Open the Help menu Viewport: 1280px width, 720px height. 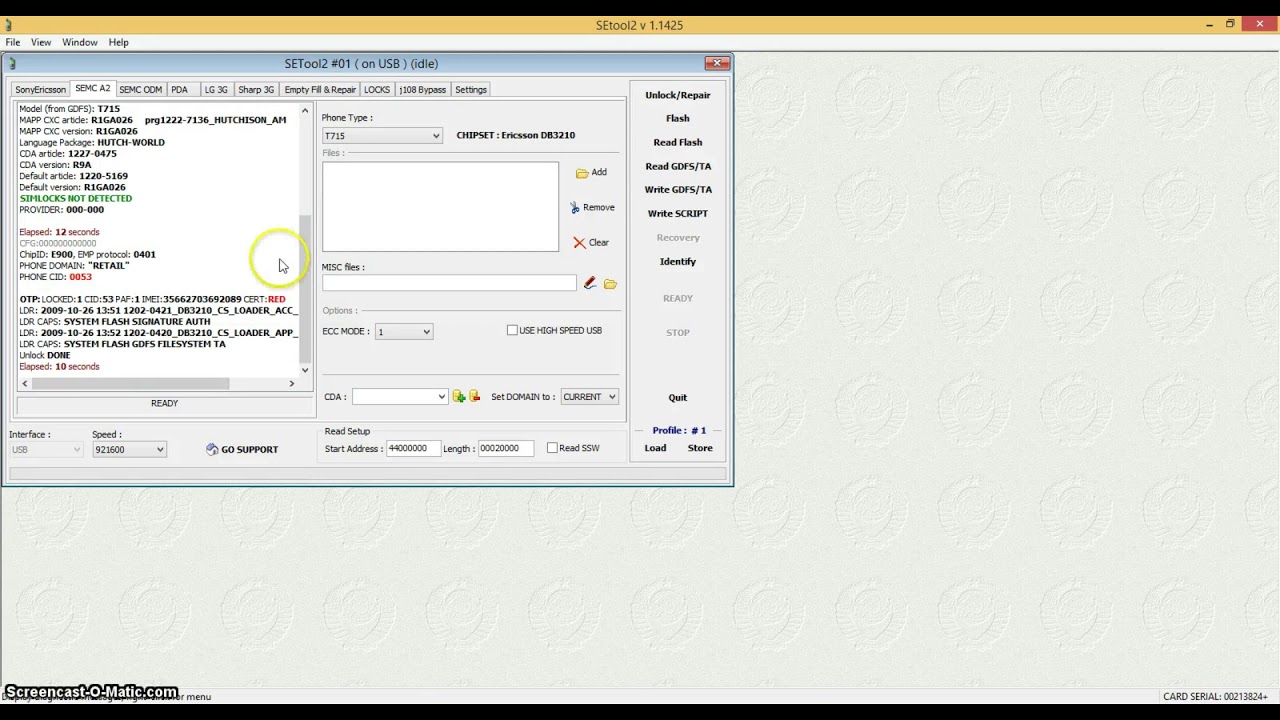(x=119, y=42)
